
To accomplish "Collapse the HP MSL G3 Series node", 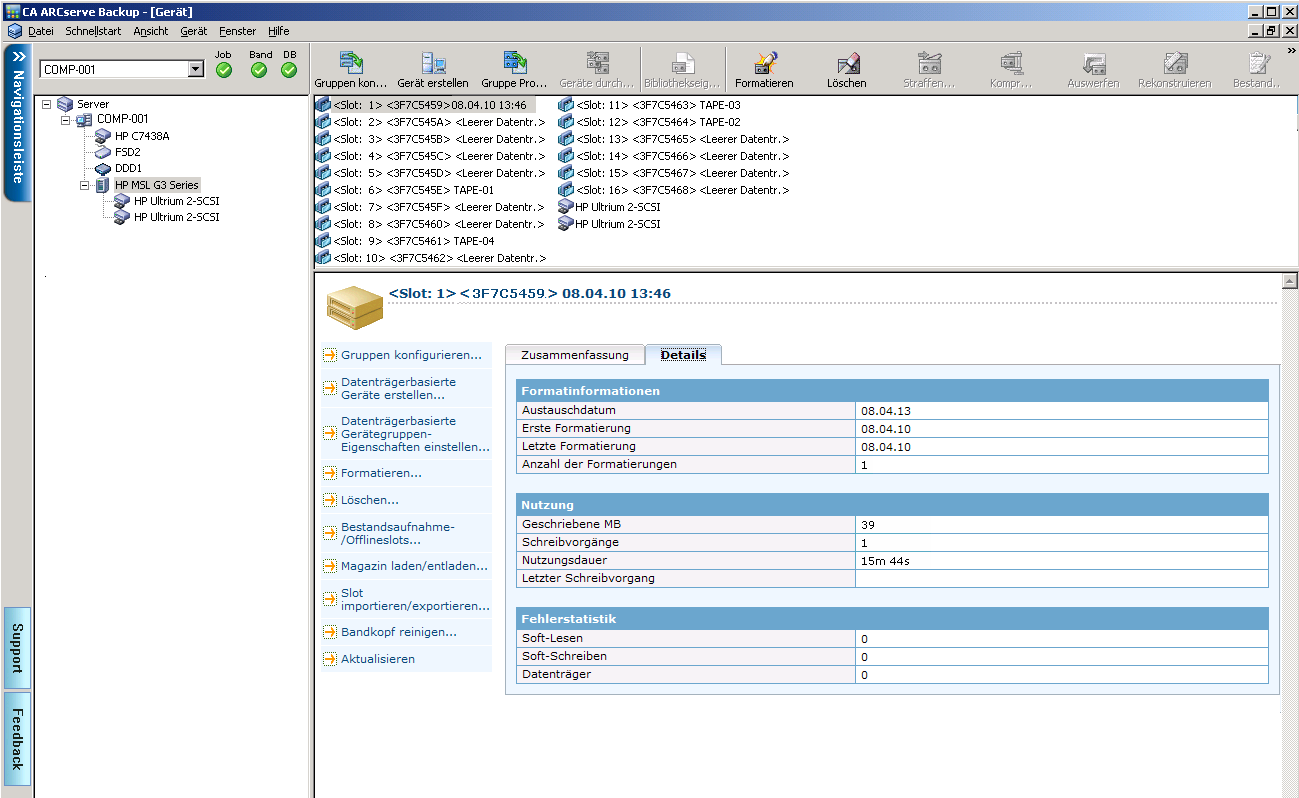I will tap(85, 185).
